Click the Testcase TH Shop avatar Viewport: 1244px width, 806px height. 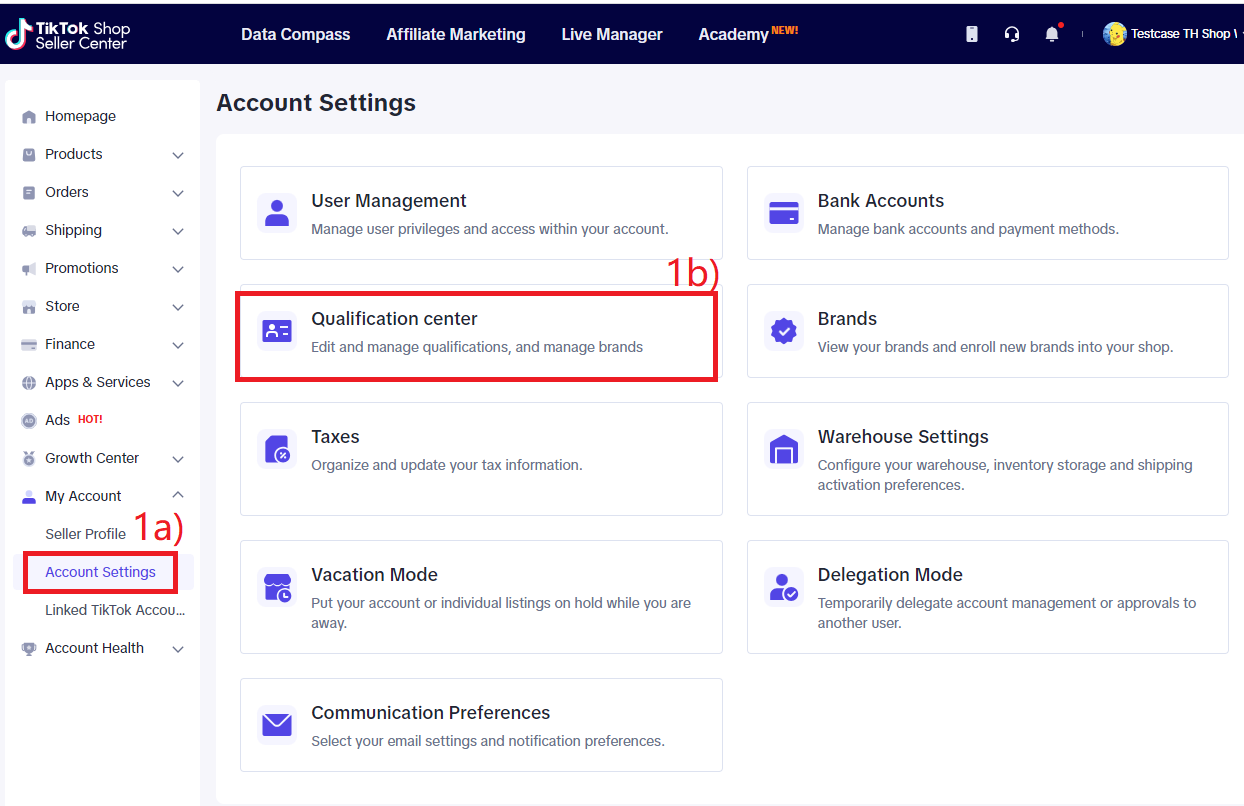[x=1114, y=34]
